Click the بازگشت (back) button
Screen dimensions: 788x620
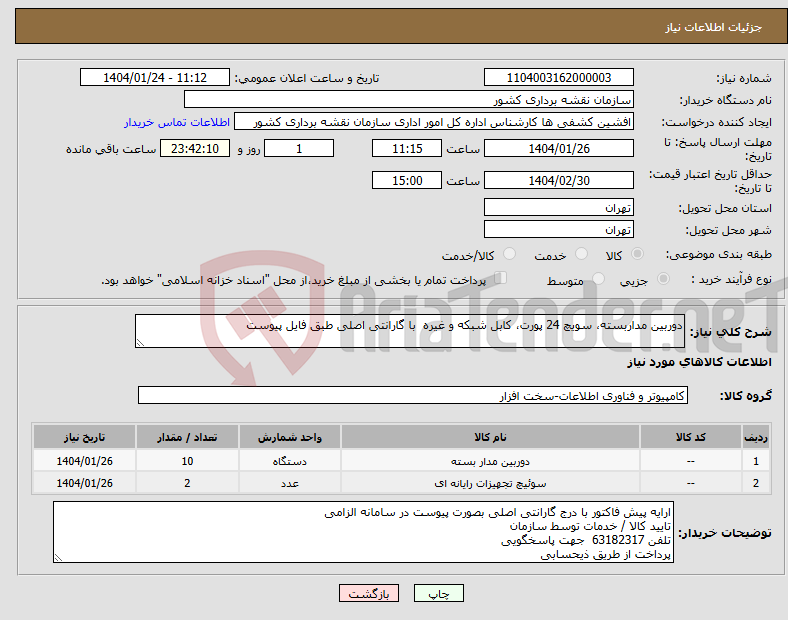click(369, 593)
